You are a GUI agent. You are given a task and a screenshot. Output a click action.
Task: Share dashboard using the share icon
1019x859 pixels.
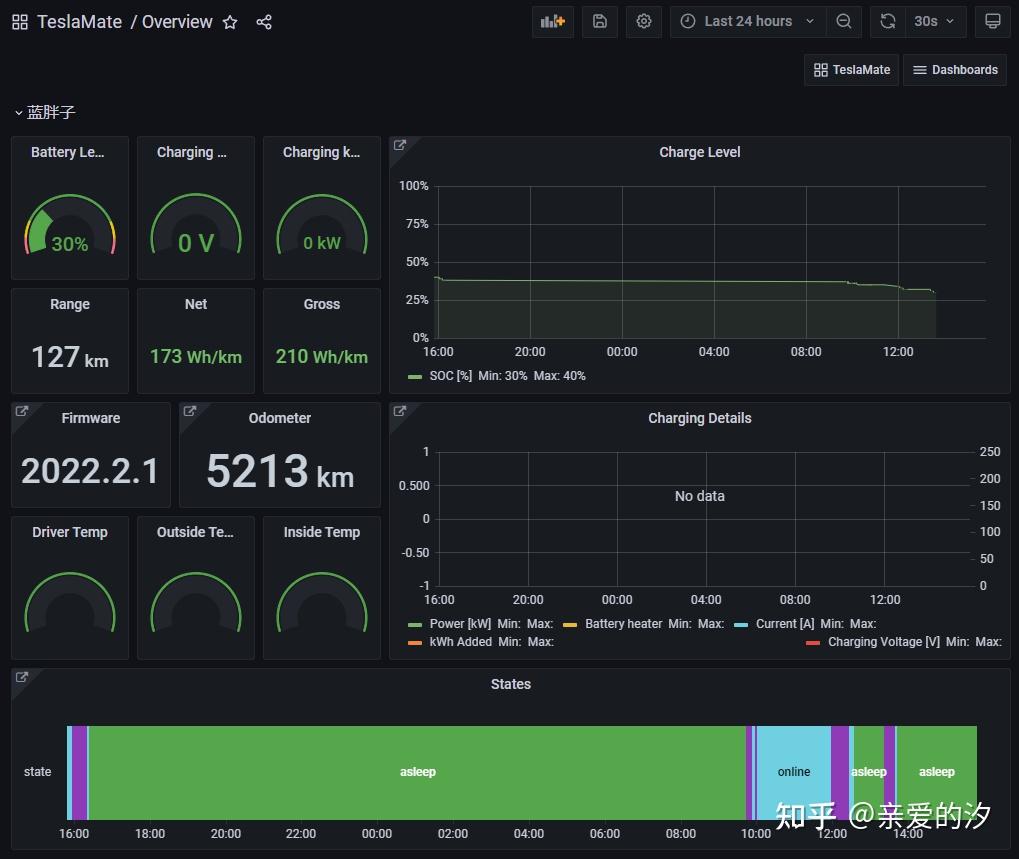click(264, 22)
